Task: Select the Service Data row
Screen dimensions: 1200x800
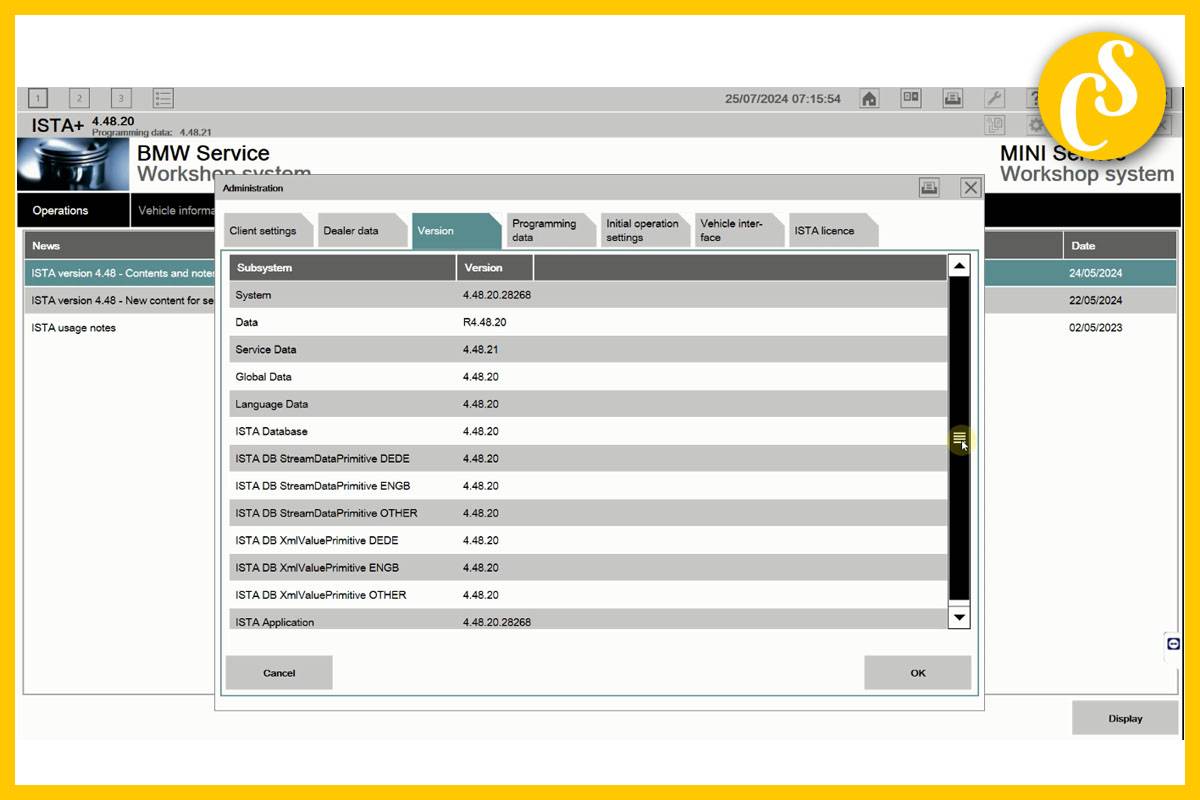Action: [588, 350]
